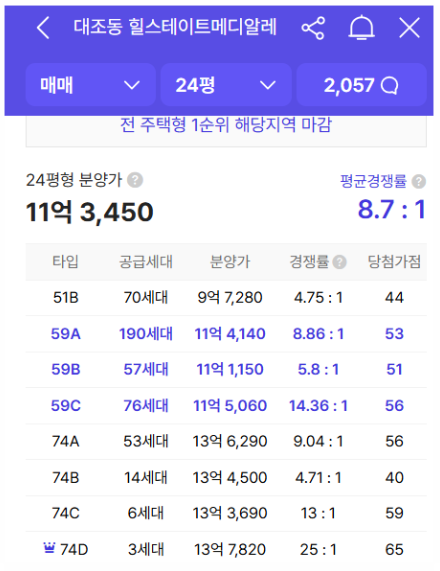Go back with the left arrow icon
The image size is (440, 571).
tap(43, 28)
